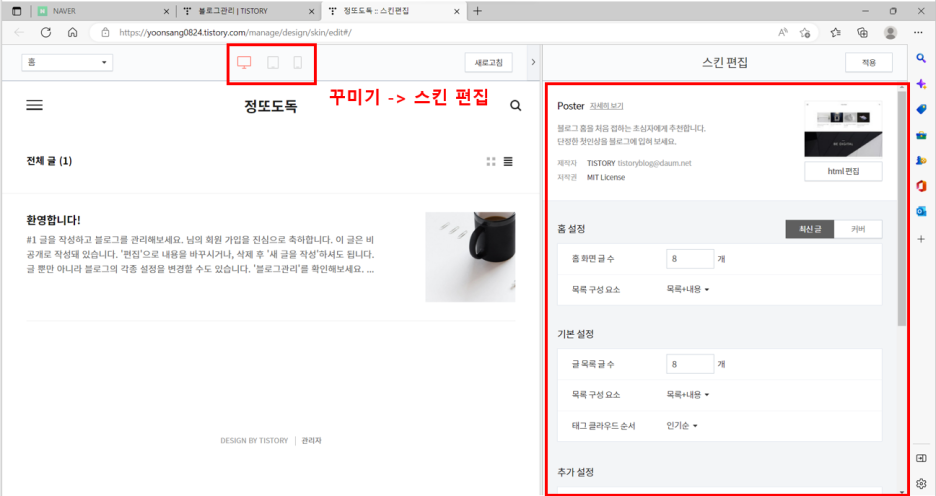Open Edge sidebar search icon
The image size is (936, 496).
[921, 58]
